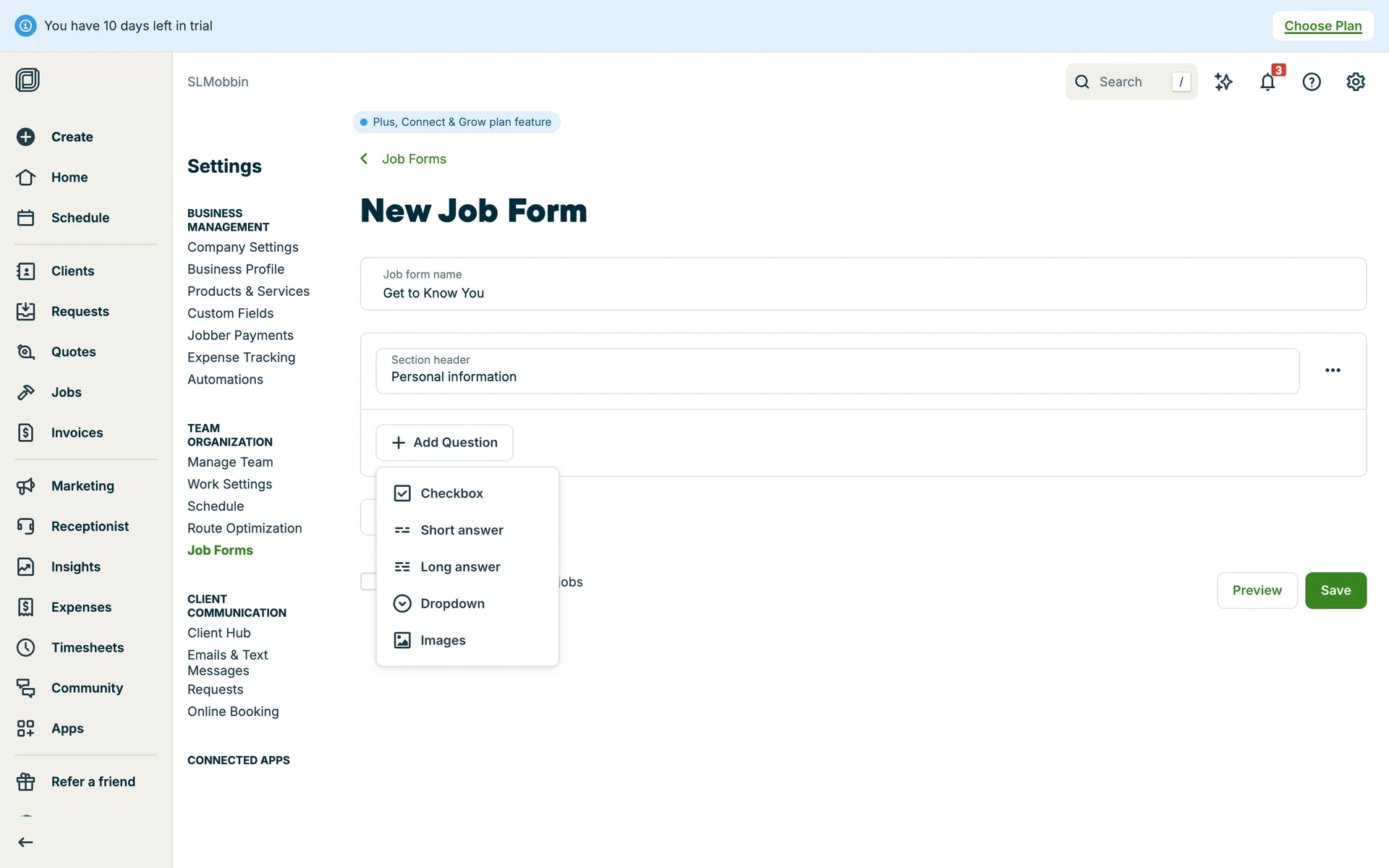Click the Save button

pos(1335,590)
